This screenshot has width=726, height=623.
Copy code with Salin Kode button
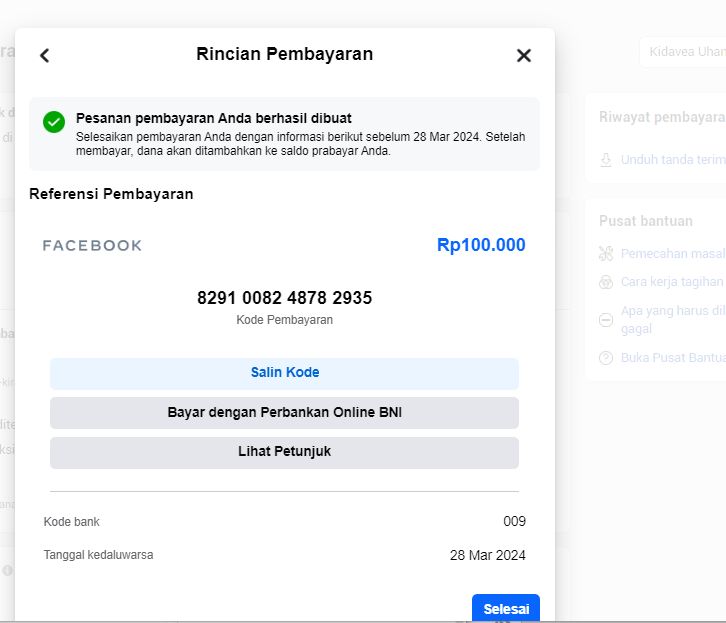point(284,374)
